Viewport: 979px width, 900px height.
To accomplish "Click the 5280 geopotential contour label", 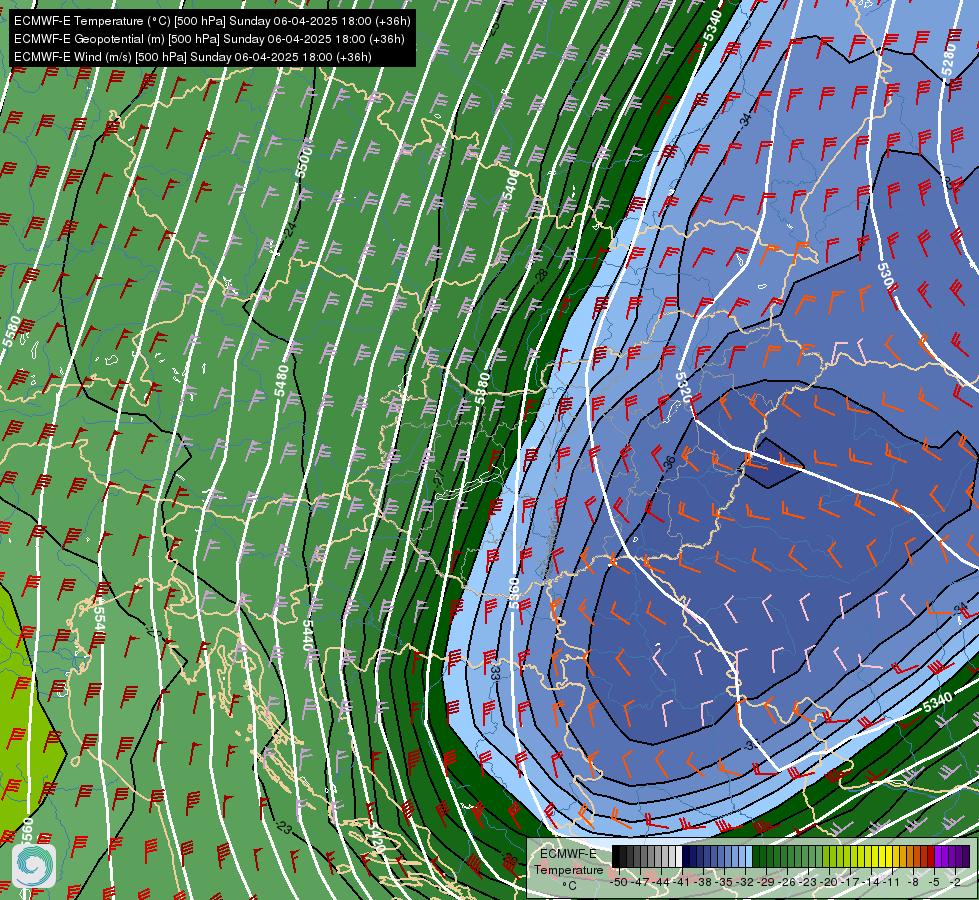I will tap(949, 60).
